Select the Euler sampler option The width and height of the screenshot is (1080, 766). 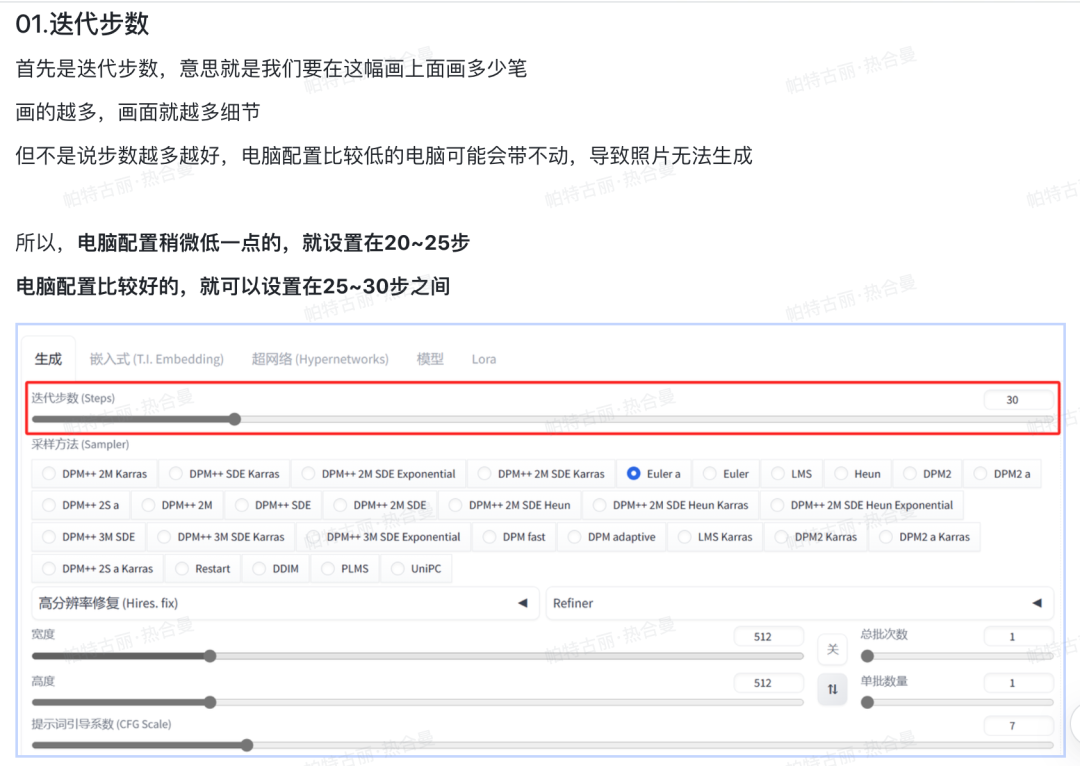(726, 474)
